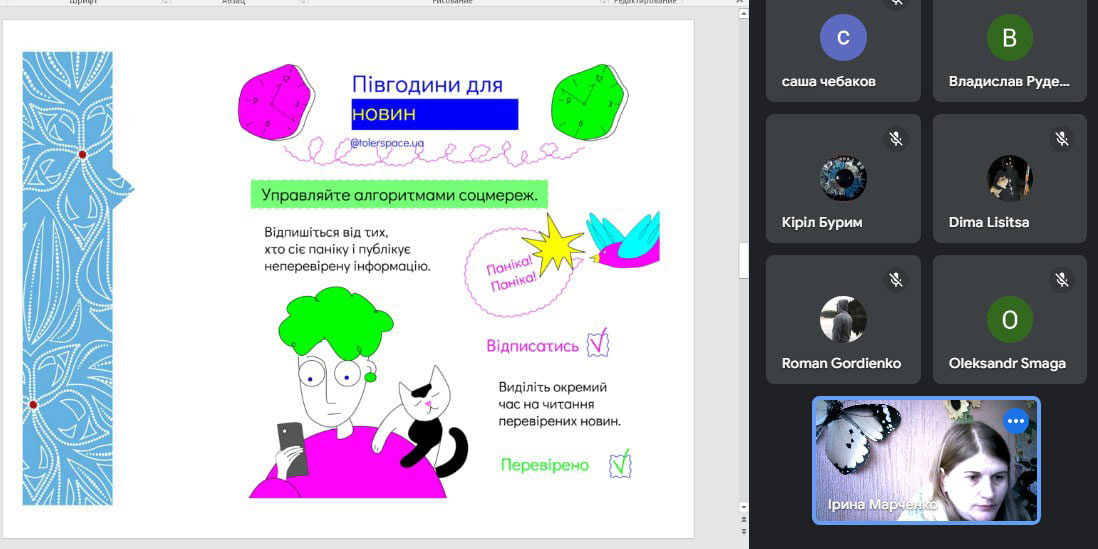Image resolution: width=1098 pixels, height=549 pixels.
Task: Select the green clock image on the slide
Action: pos(589,101)
